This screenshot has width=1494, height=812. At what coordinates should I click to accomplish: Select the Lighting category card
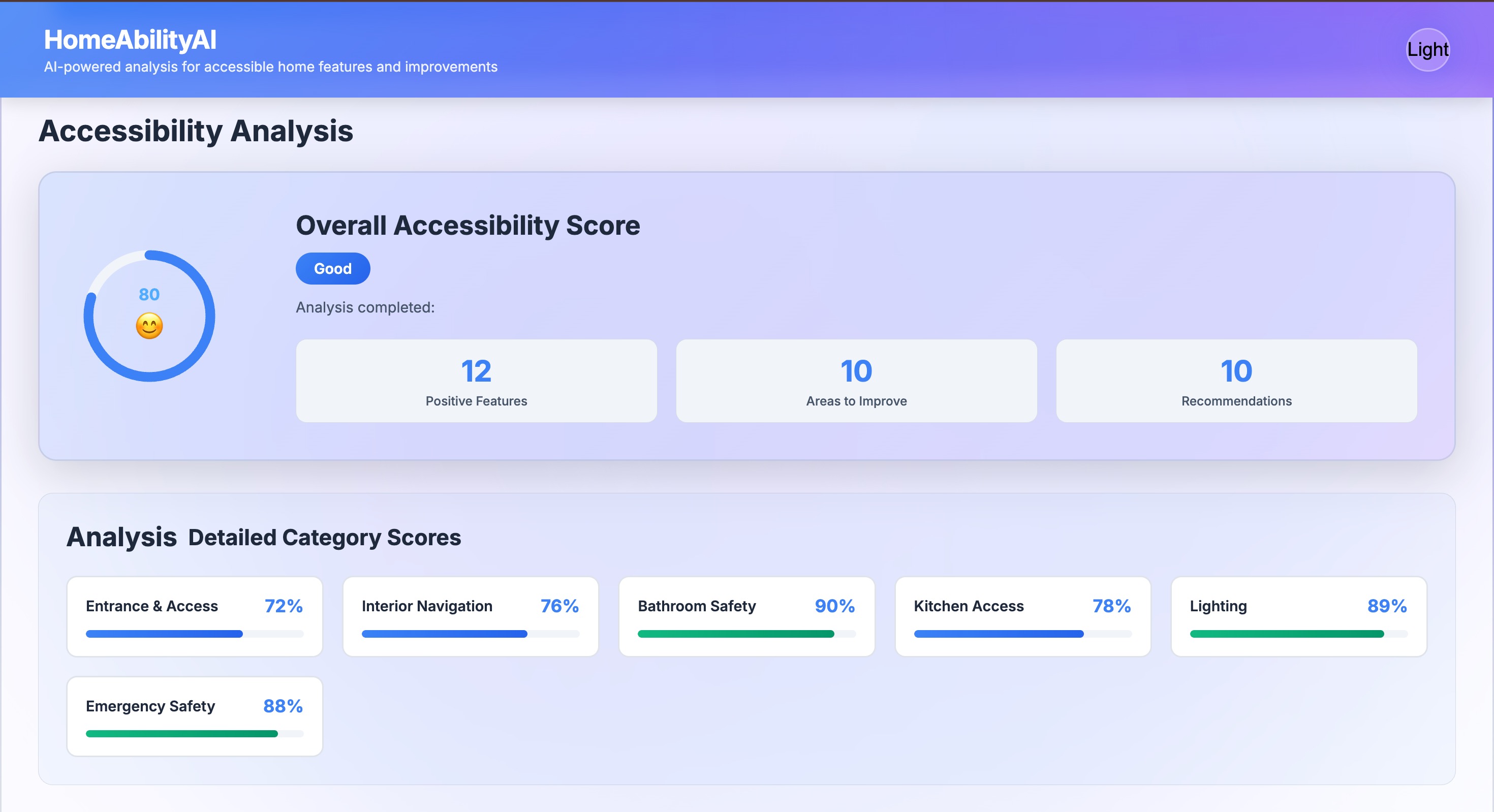[x=1298, y=616]
